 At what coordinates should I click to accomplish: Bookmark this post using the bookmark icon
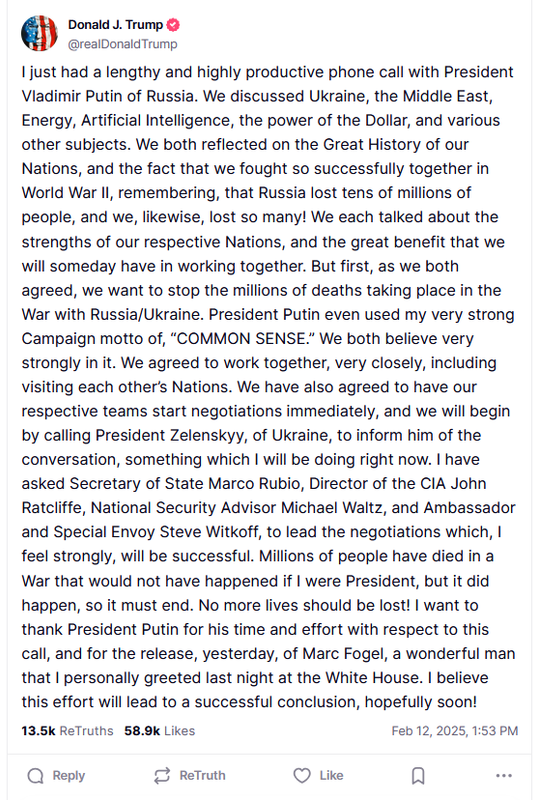pyautogui.click(x=418, y=776)
